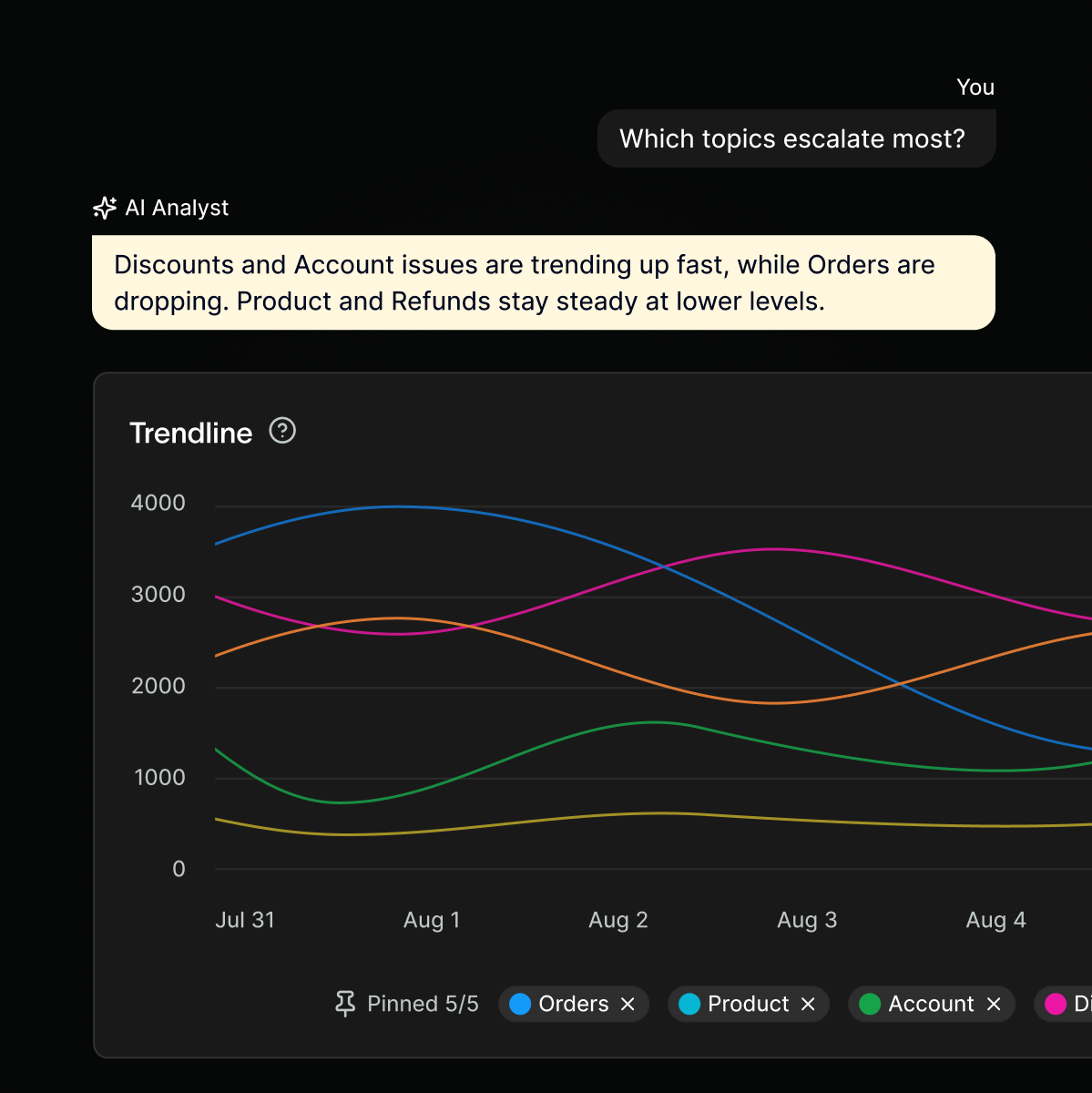1092x1093 pixels.
Task: Select the Orders chip label
Action: tap(574, 1004)
